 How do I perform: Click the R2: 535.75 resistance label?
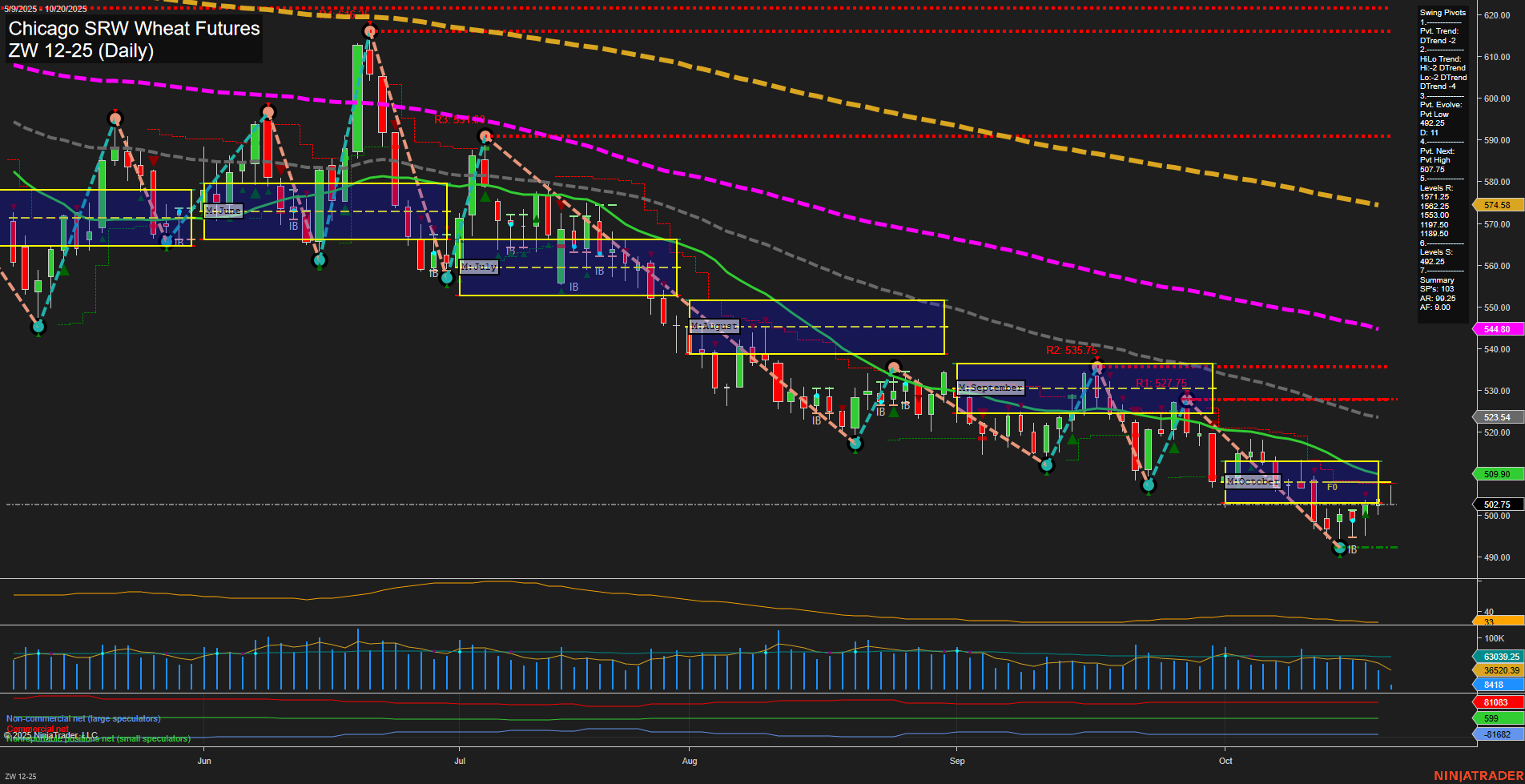click(1070, 350)
